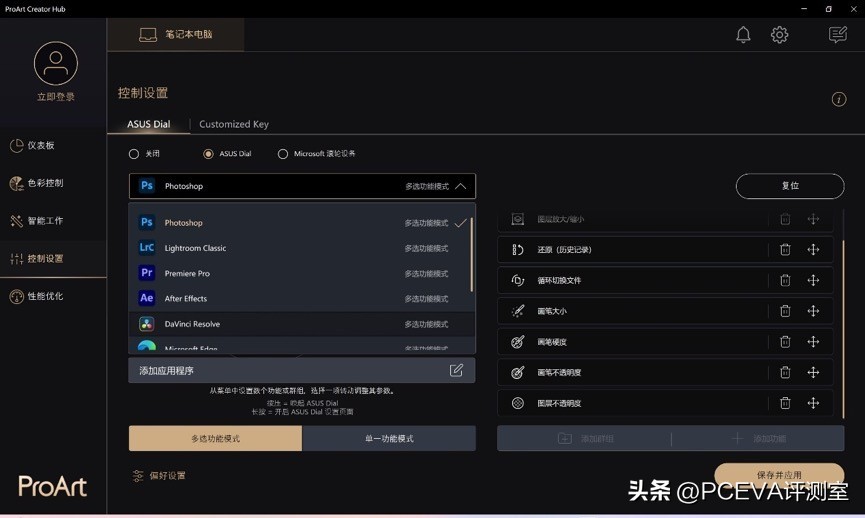Screen dimensions: 865x518
Task: Select the 多选功能模式 mode button
Action: (215, 439)
